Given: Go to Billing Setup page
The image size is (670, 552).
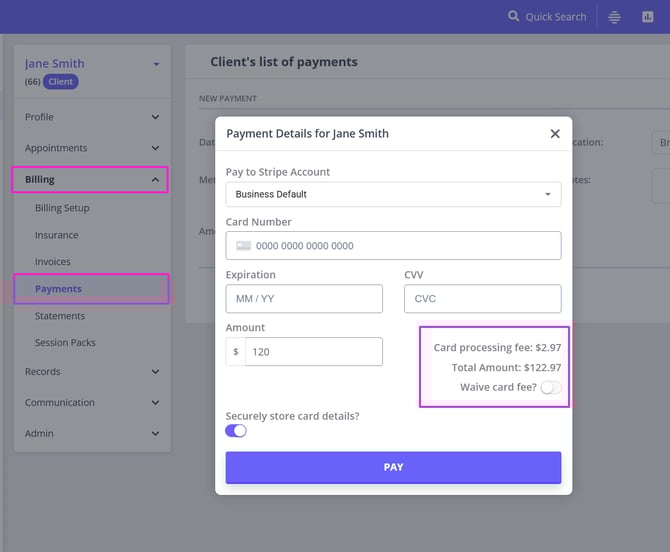Looking at the screenshot, I should pyautogui.click(x=62, y=208).
